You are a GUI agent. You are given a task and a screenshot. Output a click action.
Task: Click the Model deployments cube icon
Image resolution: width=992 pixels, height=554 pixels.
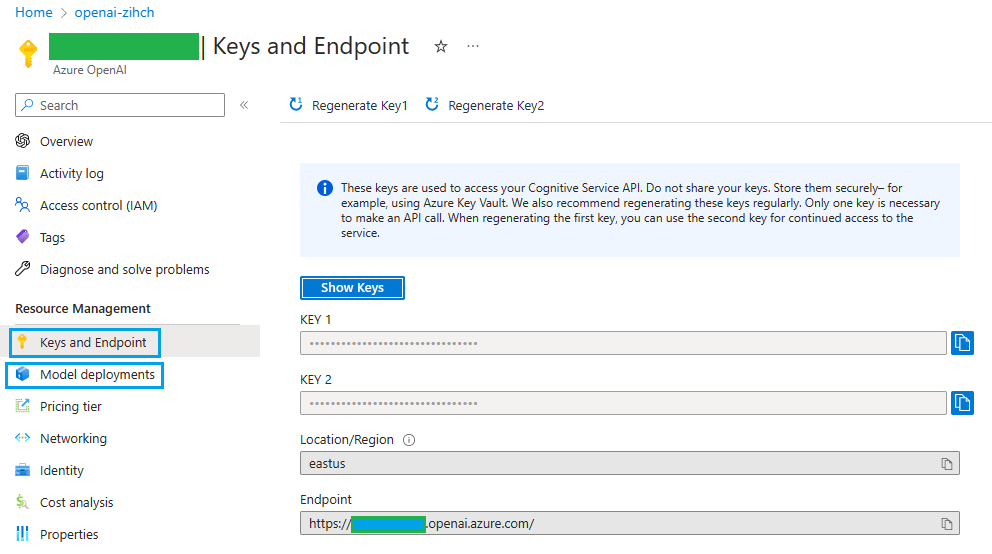coord(22,374)
